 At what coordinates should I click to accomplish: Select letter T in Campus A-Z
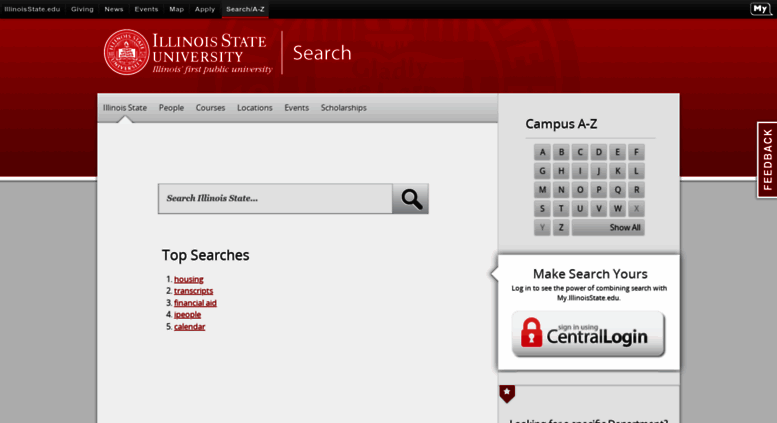tap(561, 209)
